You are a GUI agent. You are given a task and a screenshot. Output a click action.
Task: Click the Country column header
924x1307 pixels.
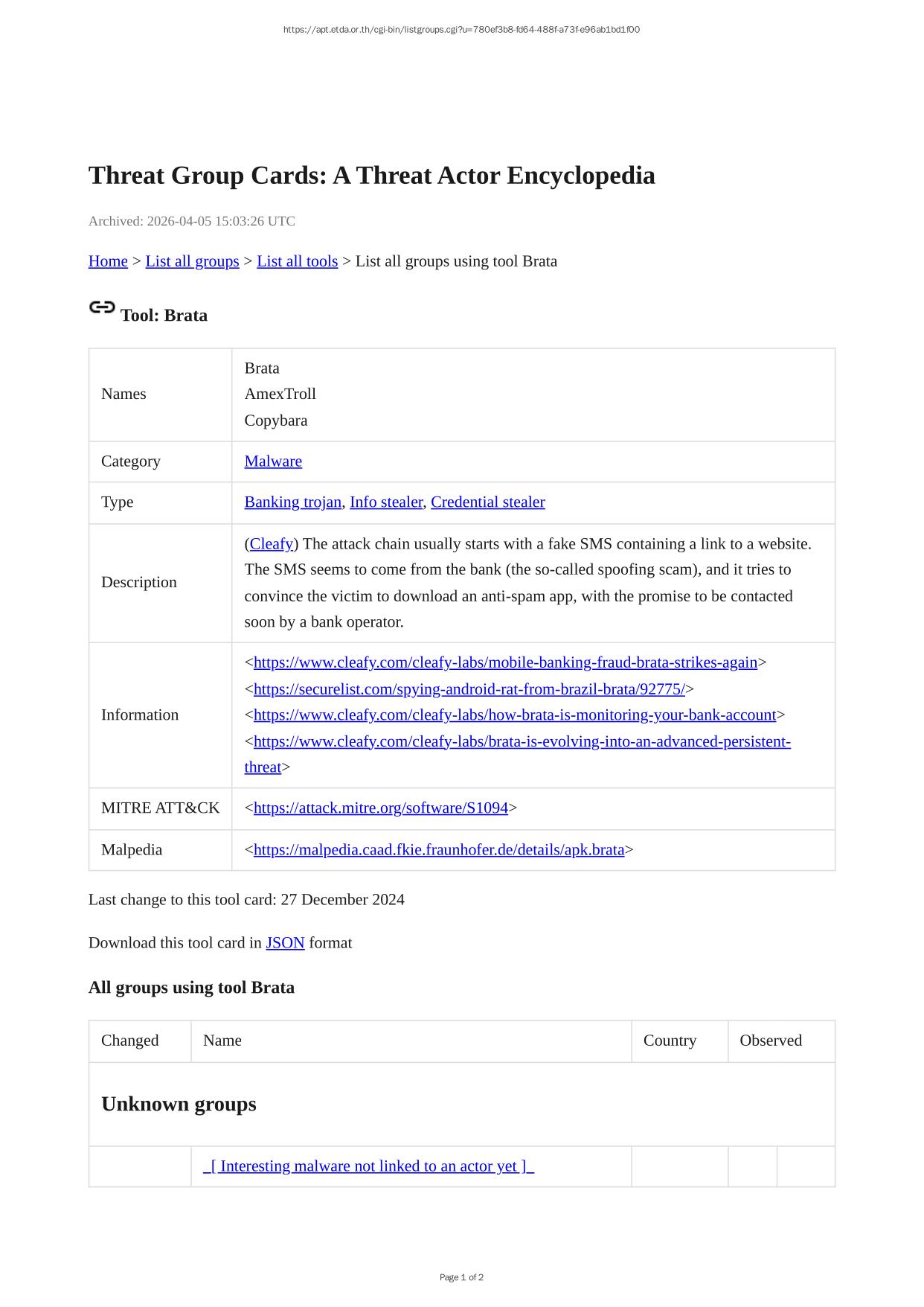pos(670,1041)
